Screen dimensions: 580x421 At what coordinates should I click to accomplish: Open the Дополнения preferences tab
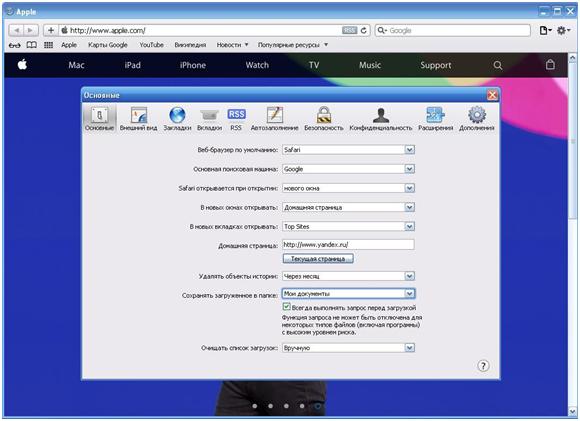(476, 119)
